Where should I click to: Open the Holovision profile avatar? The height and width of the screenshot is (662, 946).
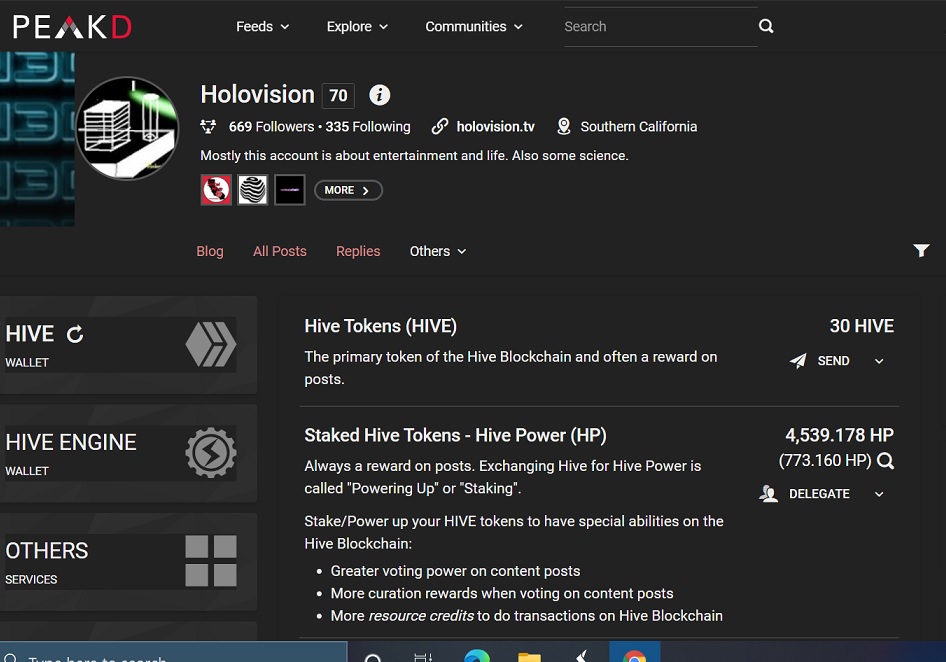click(127, 128)
